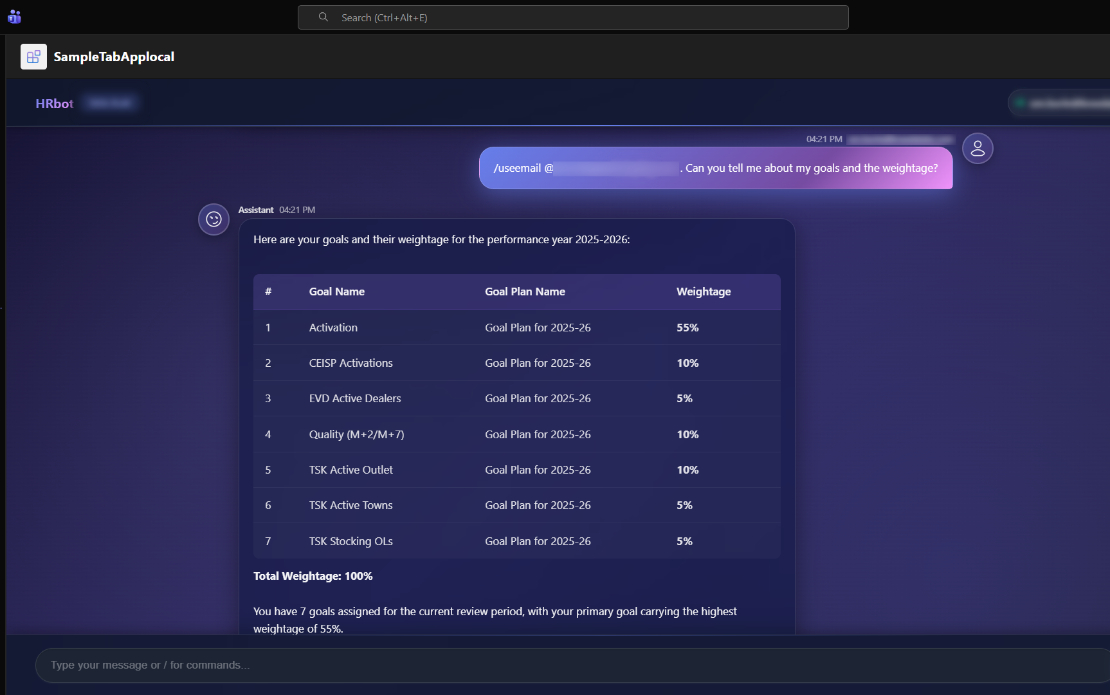Click the Activation goal cell
The width and height of the screenshot is (1110, 695).
[x=333, y=328]
